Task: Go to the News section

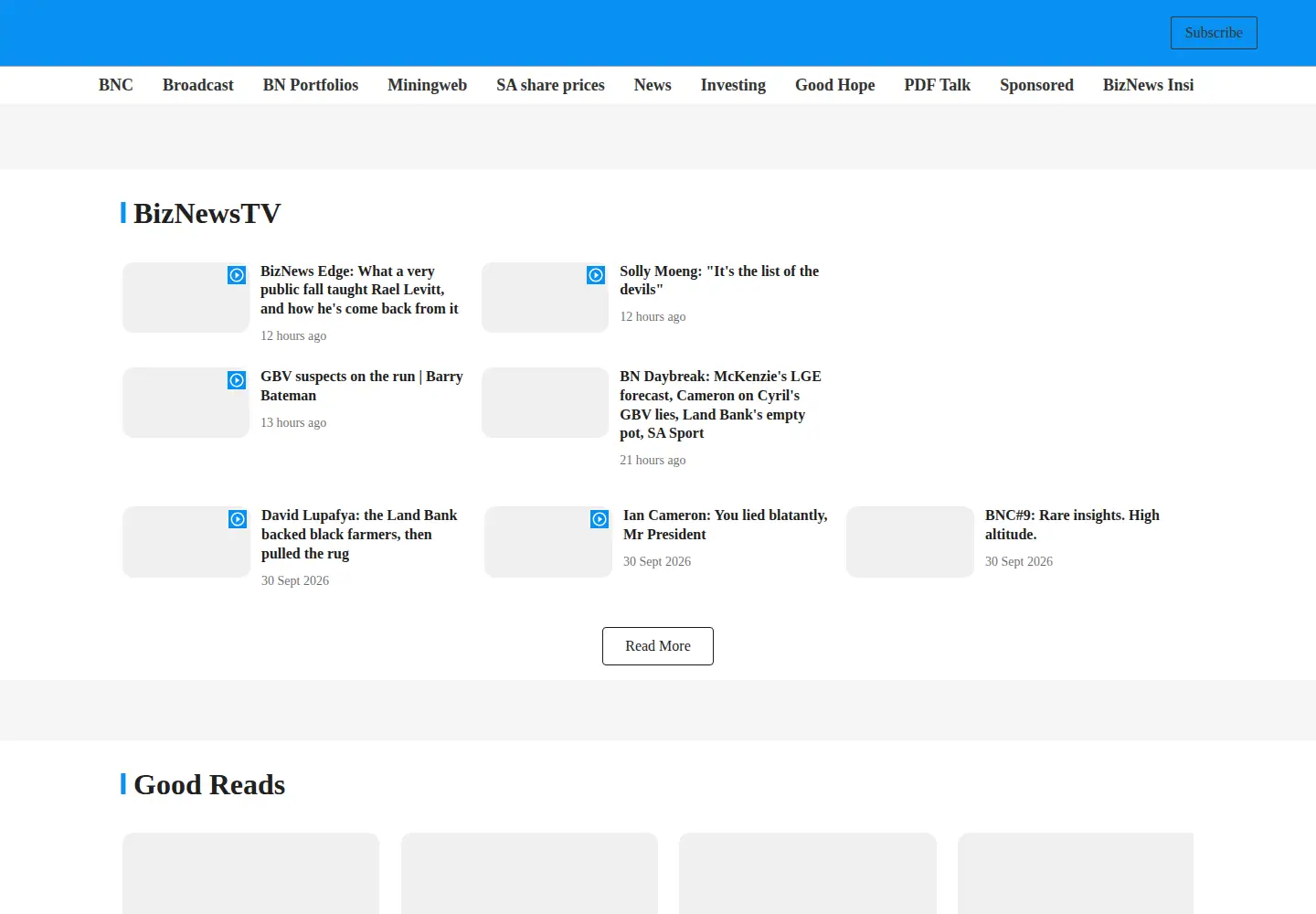Action: 653,85
